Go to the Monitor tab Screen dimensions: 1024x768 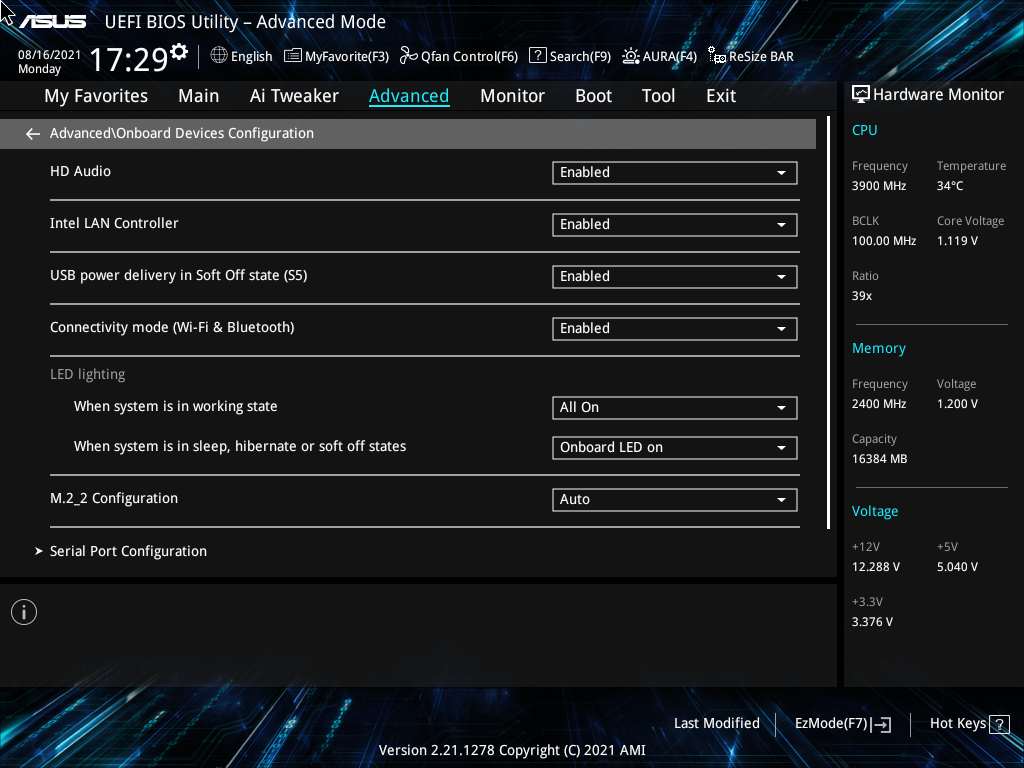tap(512, 96)
